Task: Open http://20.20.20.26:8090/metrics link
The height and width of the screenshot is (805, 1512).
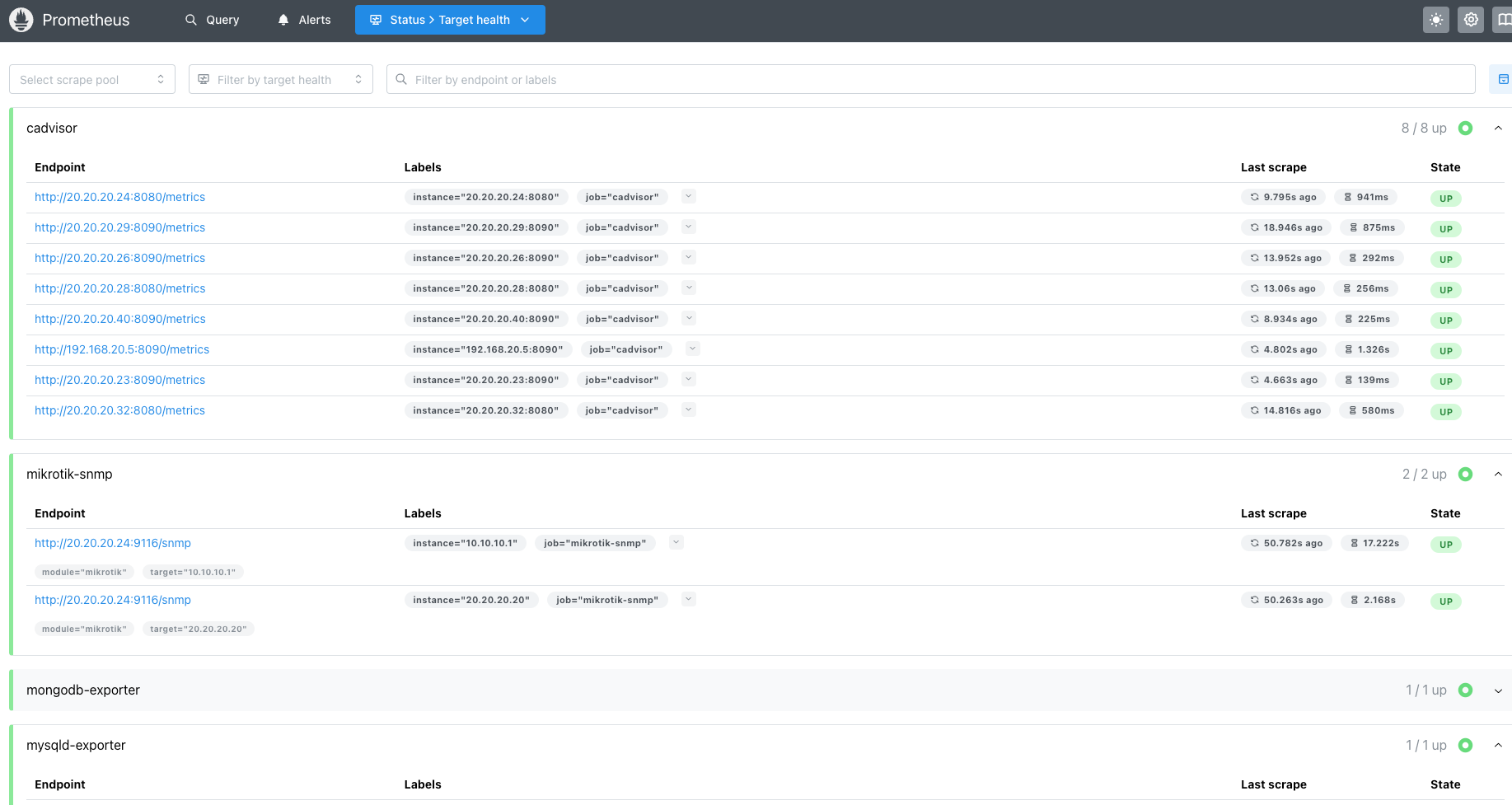Action: [119, 258]
